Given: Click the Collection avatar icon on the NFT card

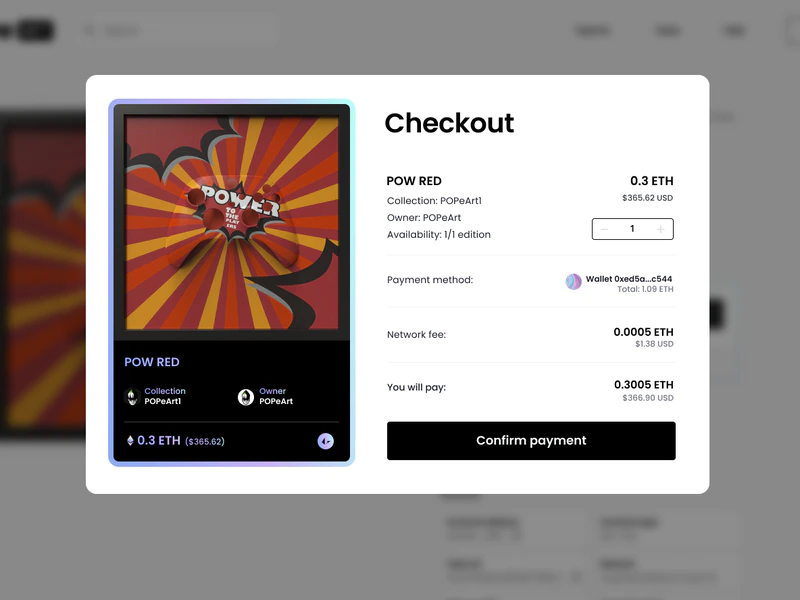Looking at the screenshot, I should tap(132, 397).
